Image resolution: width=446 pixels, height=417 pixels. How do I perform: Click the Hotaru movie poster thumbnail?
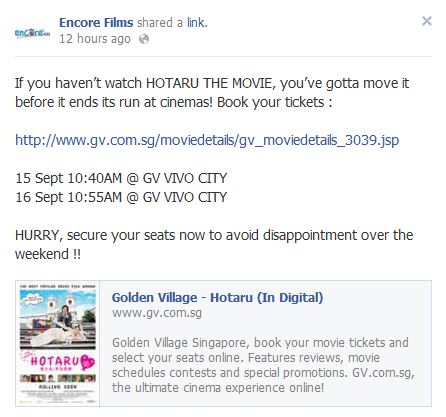click(x=58, y=343)
